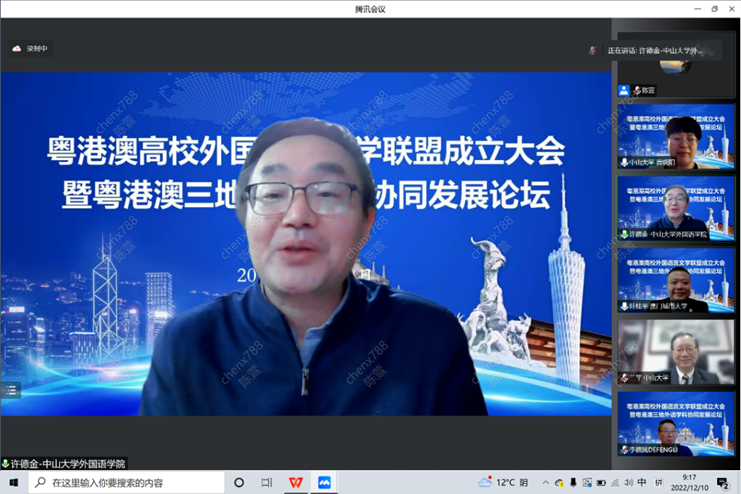The image size is (741, 494).
Task: Open the notification center icon
Action: (x=722, y=483)
